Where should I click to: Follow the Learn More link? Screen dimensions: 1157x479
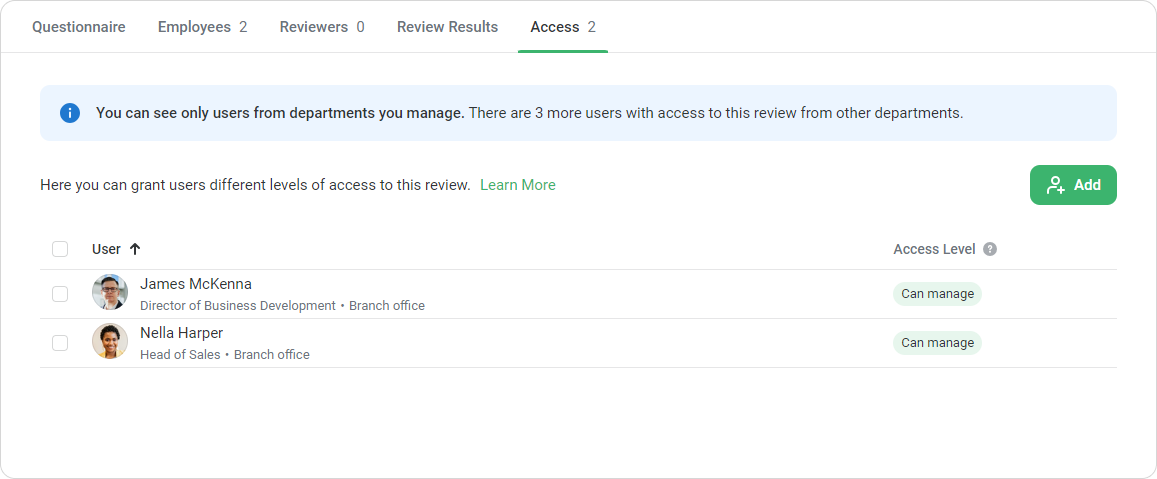(517, 185)
